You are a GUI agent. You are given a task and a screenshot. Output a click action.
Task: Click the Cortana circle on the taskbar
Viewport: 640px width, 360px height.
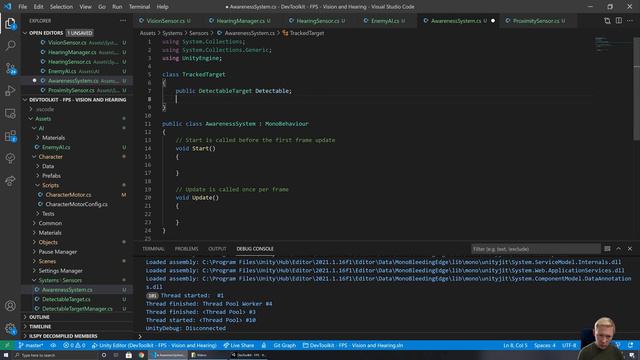point(104,355)
